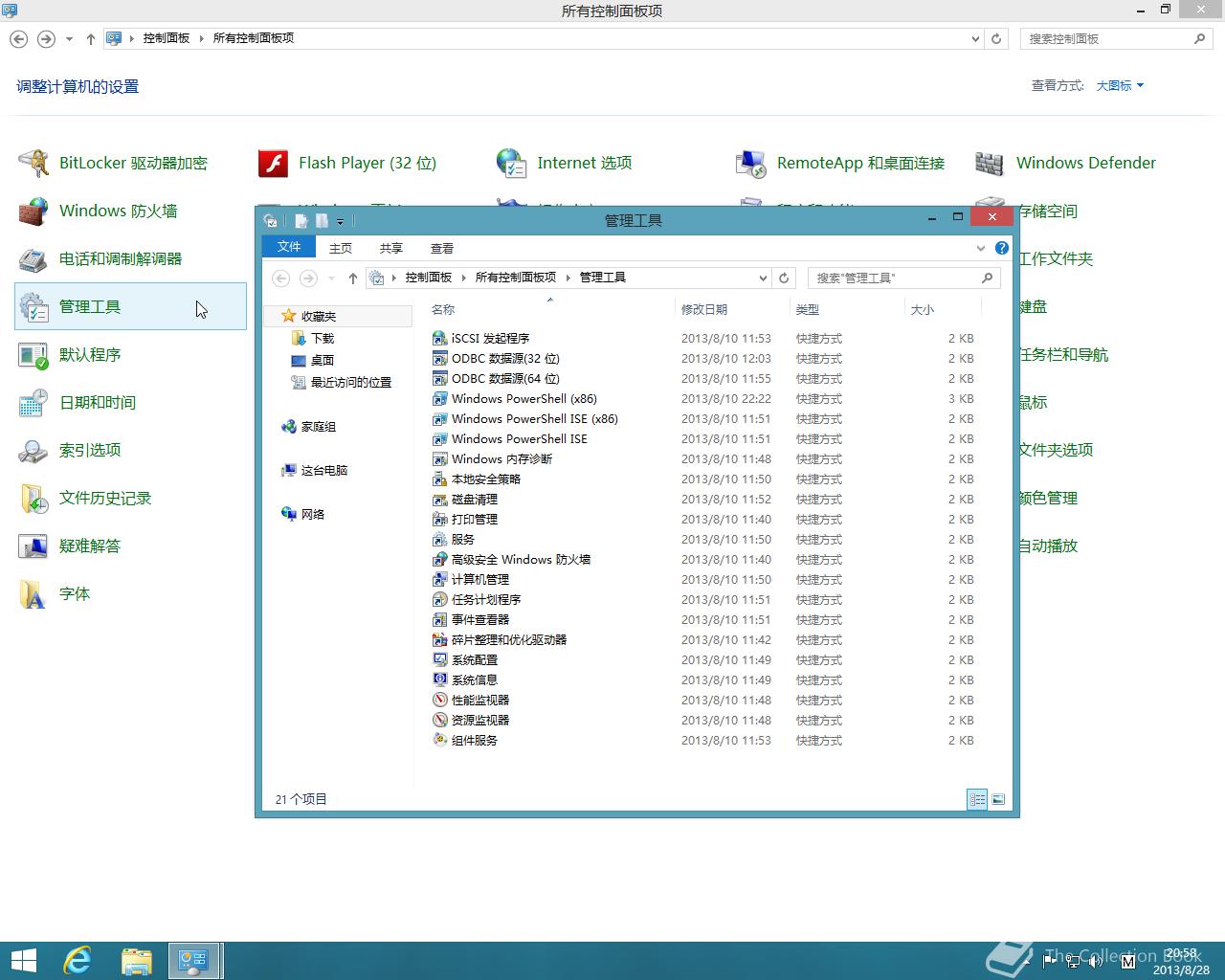Open 文件 menu in 管理工具

pos(289,247)
